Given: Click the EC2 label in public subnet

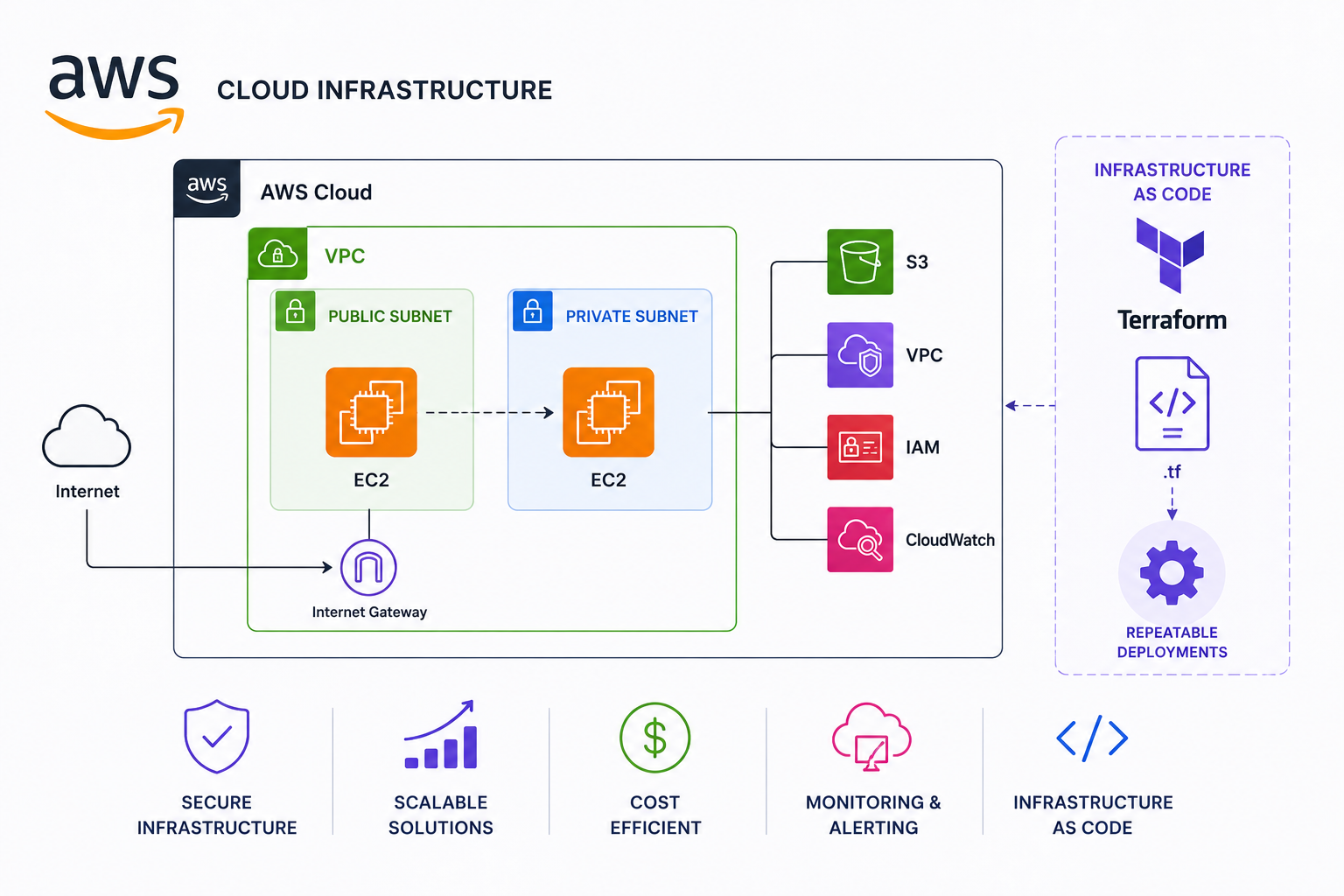Looking at the screenshot, I should pos(371,480).
